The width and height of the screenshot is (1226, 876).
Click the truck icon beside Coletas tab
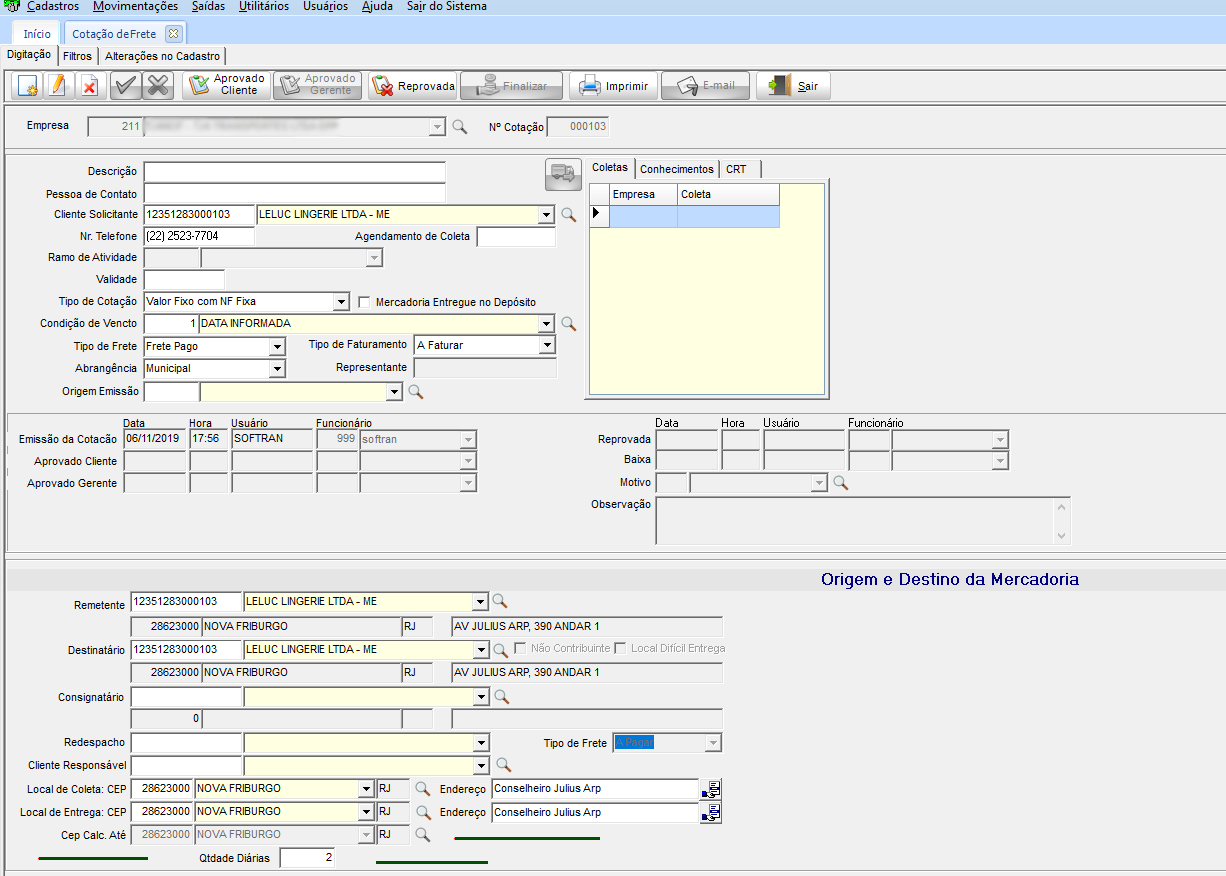click(563, 174)
